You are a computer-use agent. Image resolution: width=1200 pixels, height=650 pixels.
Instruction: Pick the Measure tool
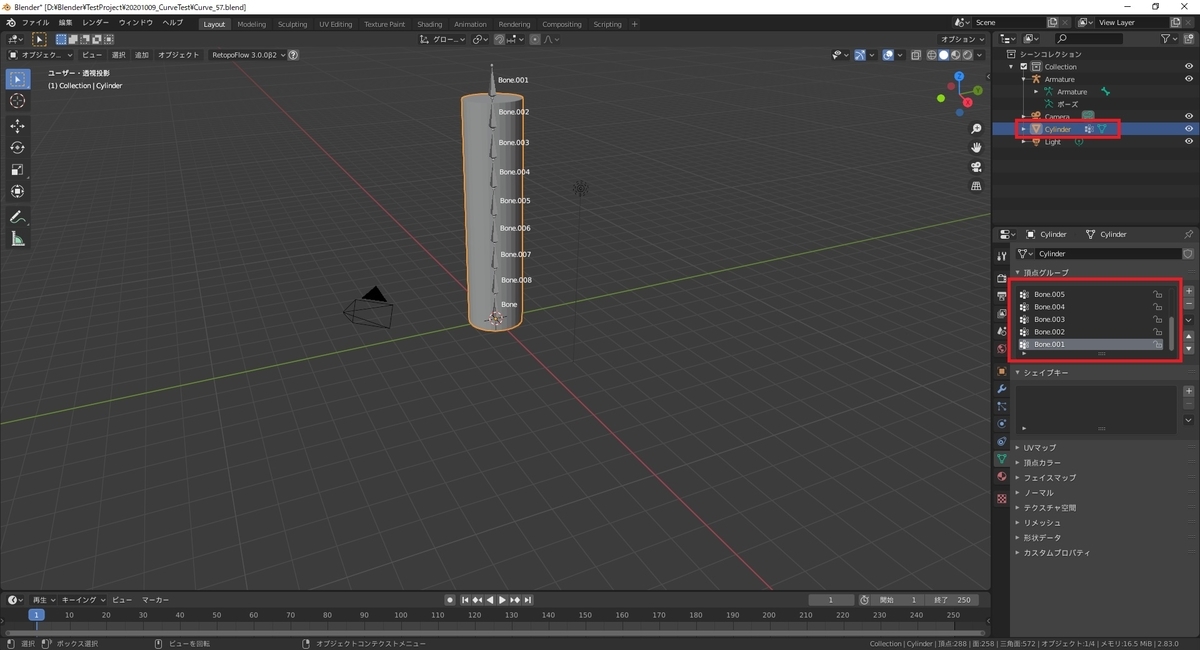pyautogui.click(x=17, y=239)
